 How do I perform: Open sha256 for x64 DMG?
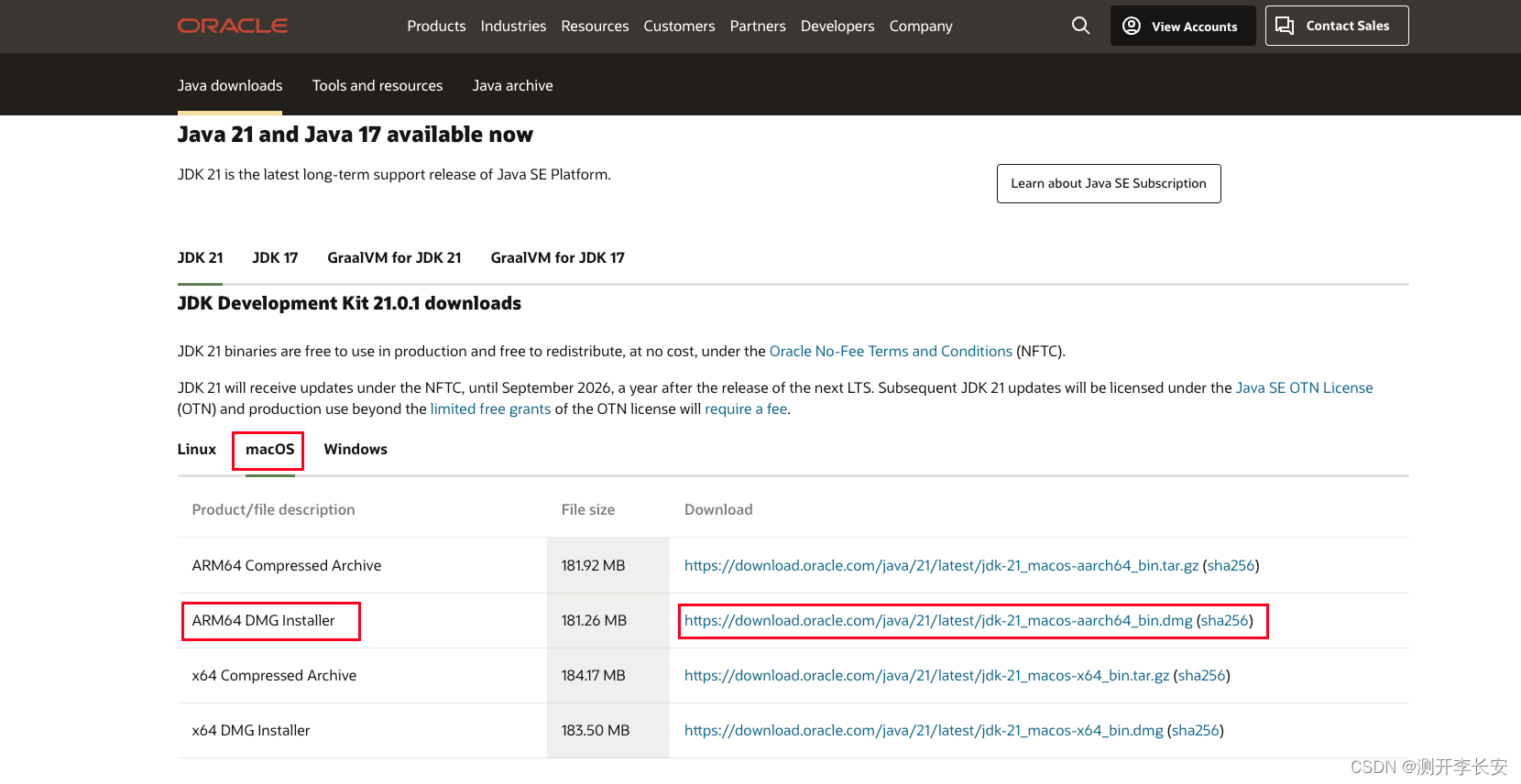click(1196, 730)
